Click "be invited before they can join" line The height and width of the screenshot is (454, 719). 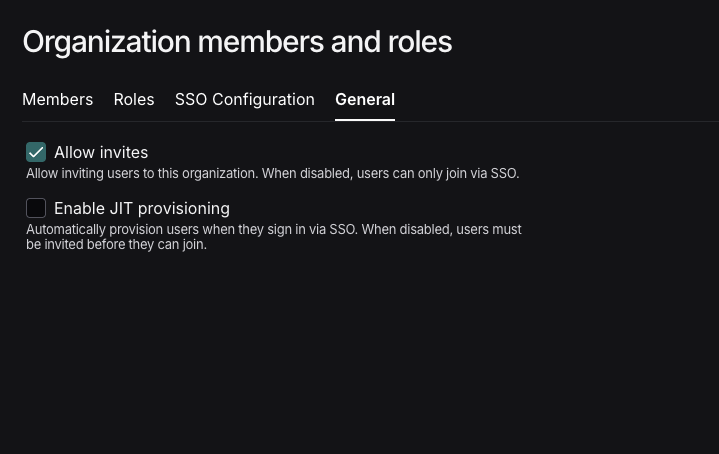[116, 245]
